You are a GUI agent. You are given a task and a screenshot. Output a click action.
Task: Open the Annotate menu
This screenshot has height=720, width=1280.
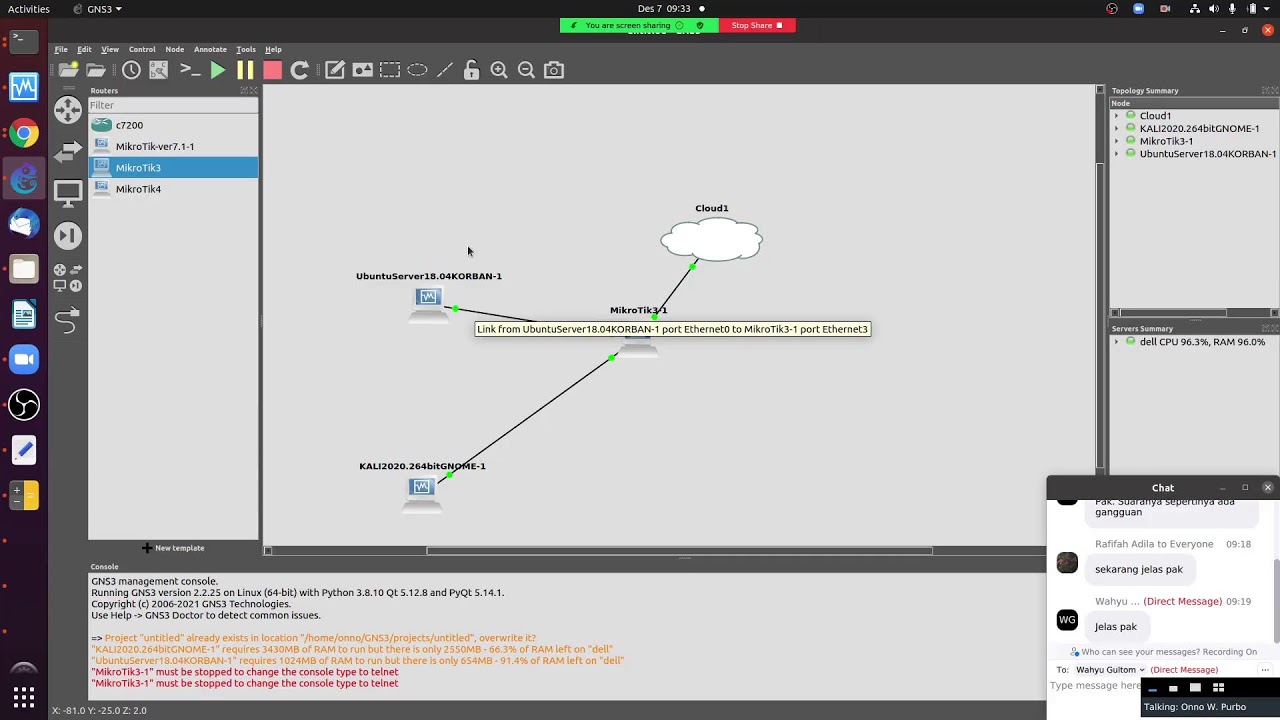[x=210, y=49]
